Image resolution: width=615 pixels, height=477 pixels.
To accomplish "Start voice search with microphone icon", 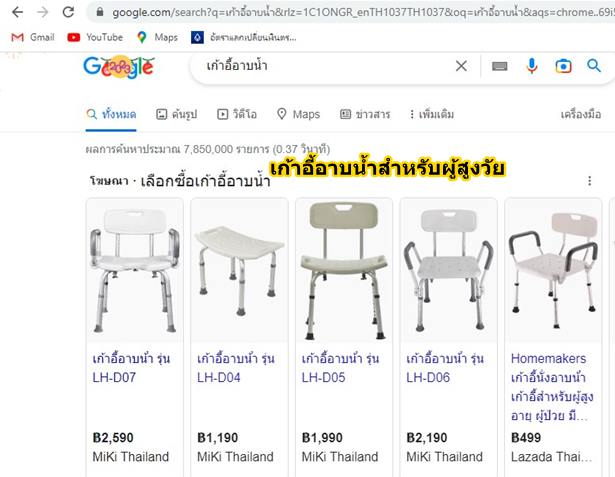I will tap(531, 66).
